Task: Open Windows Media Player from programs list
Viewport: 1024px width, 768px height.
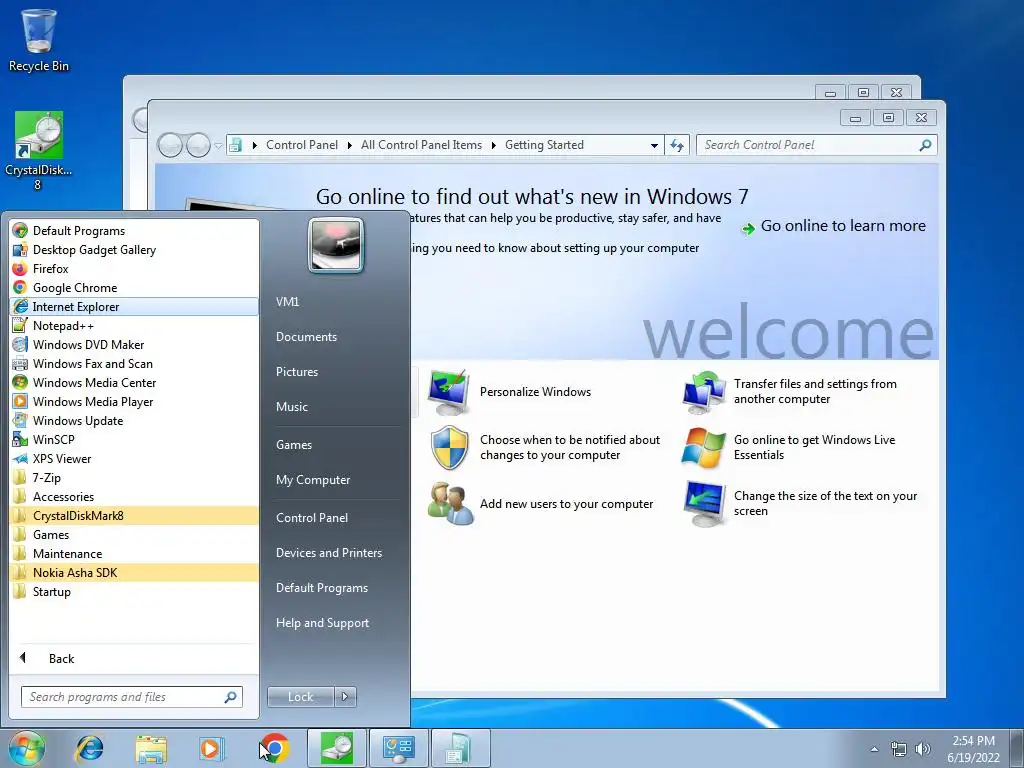Action: [x=134, y=401]
